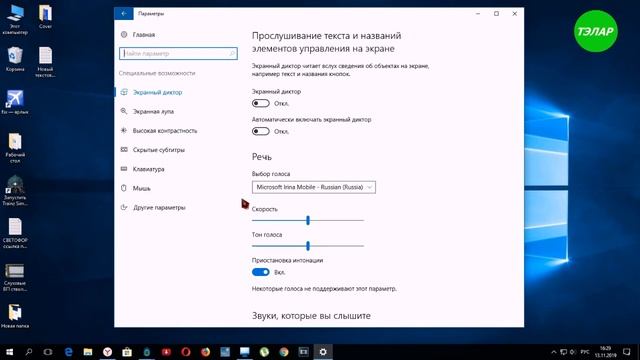Open the volume tray icon
This screenshot has height=360, width=640.
573,352
